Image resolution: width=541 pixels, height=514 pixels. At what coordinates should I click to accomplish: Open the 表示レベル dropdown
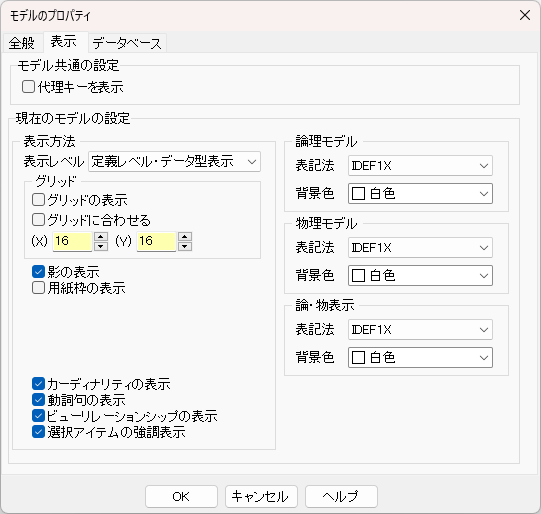(175, 161)
